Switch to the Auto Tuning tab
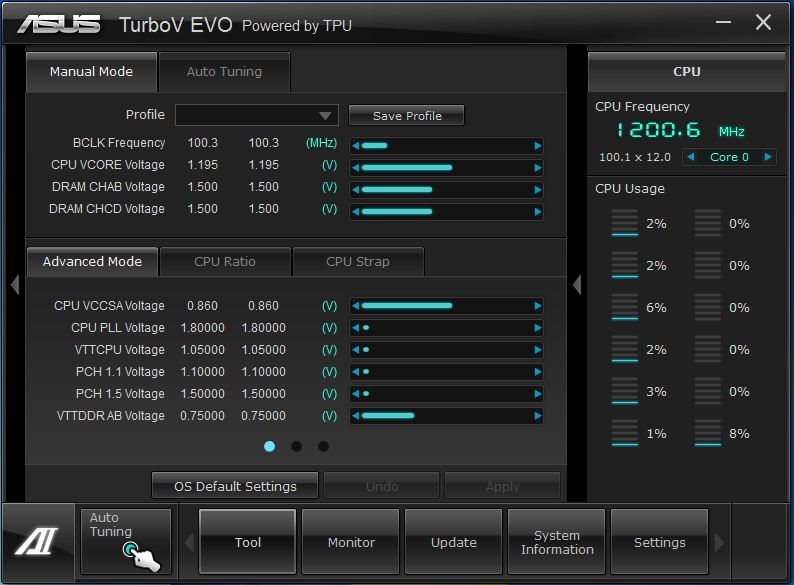794x585 pixels. (224, 72)
